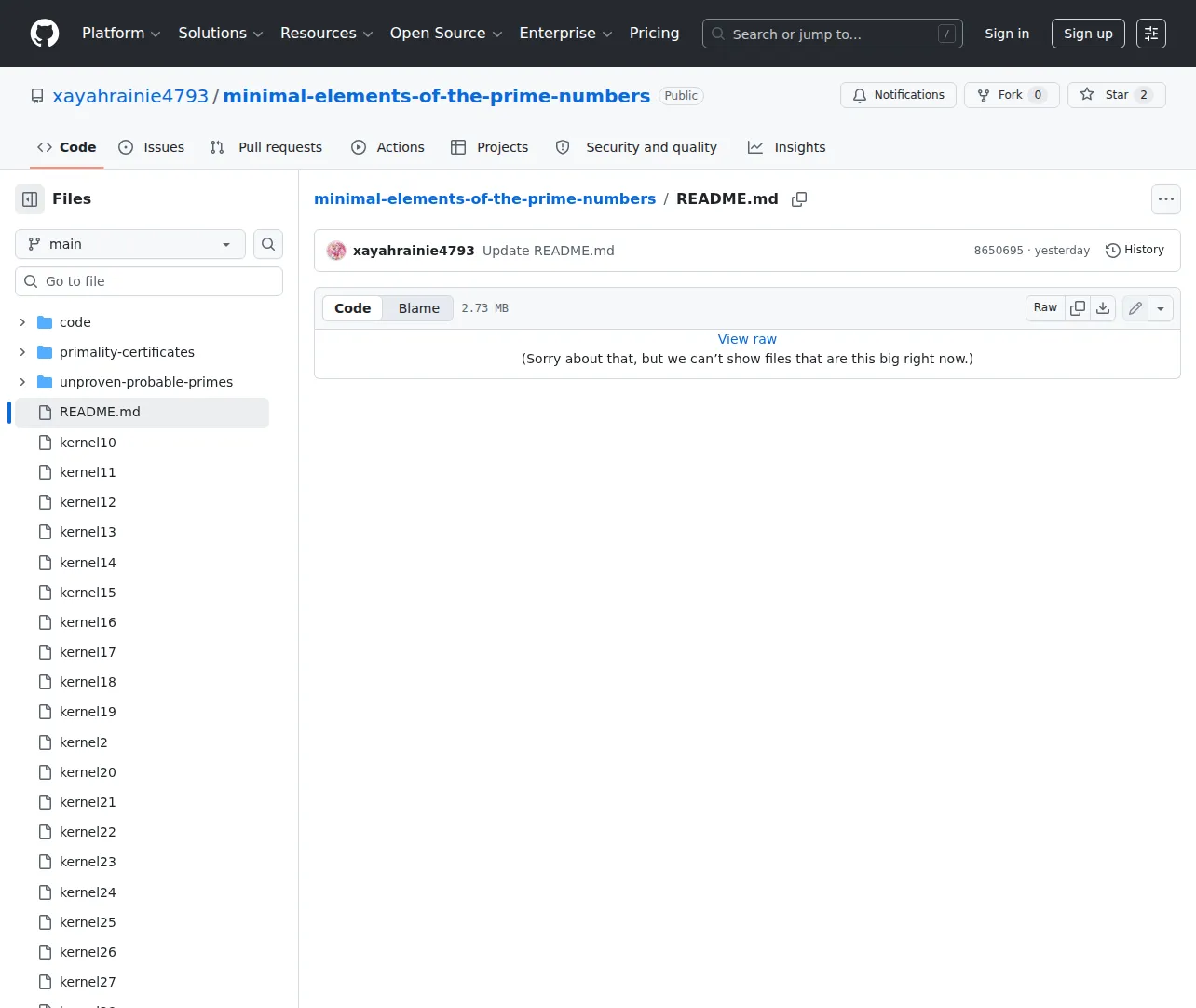Copy raw file contents icon
The height and width of the screenshot is (1008, 1196).
click(1078, 308)
